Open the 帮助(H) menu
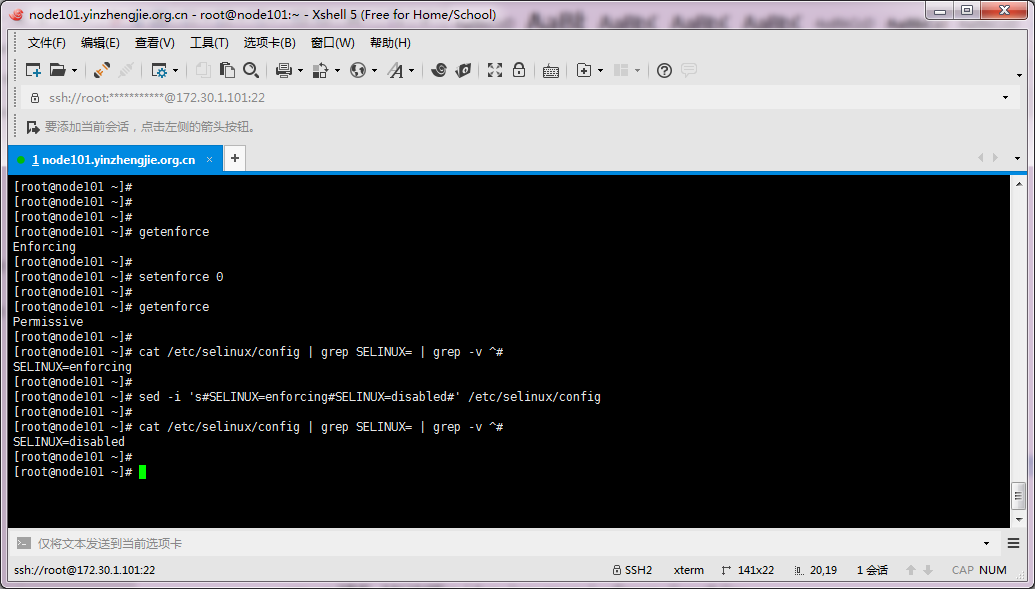The image size is (1035, 589). click(x=390, y=43)
